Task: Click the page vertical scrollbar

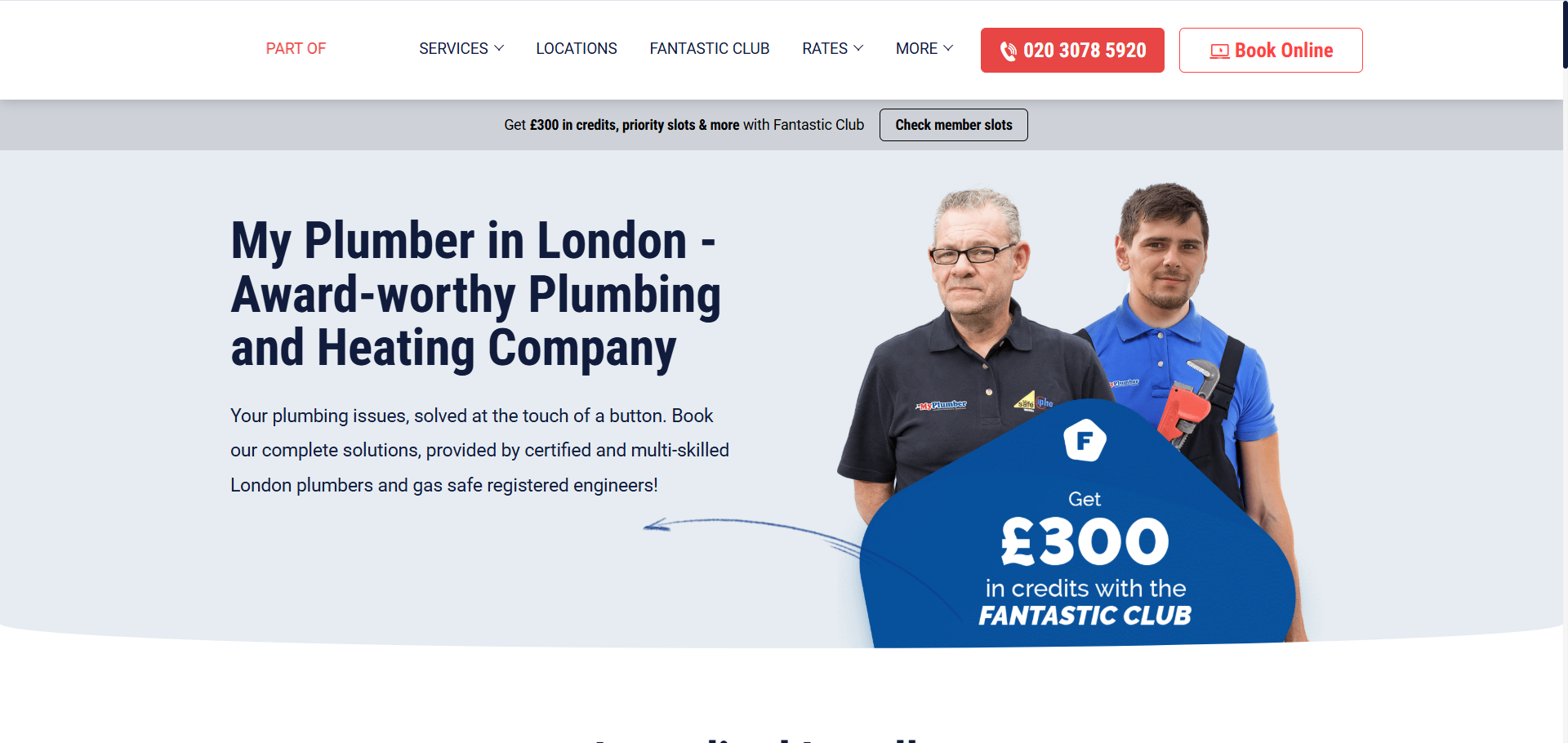Action: (x=1564, y=371)
